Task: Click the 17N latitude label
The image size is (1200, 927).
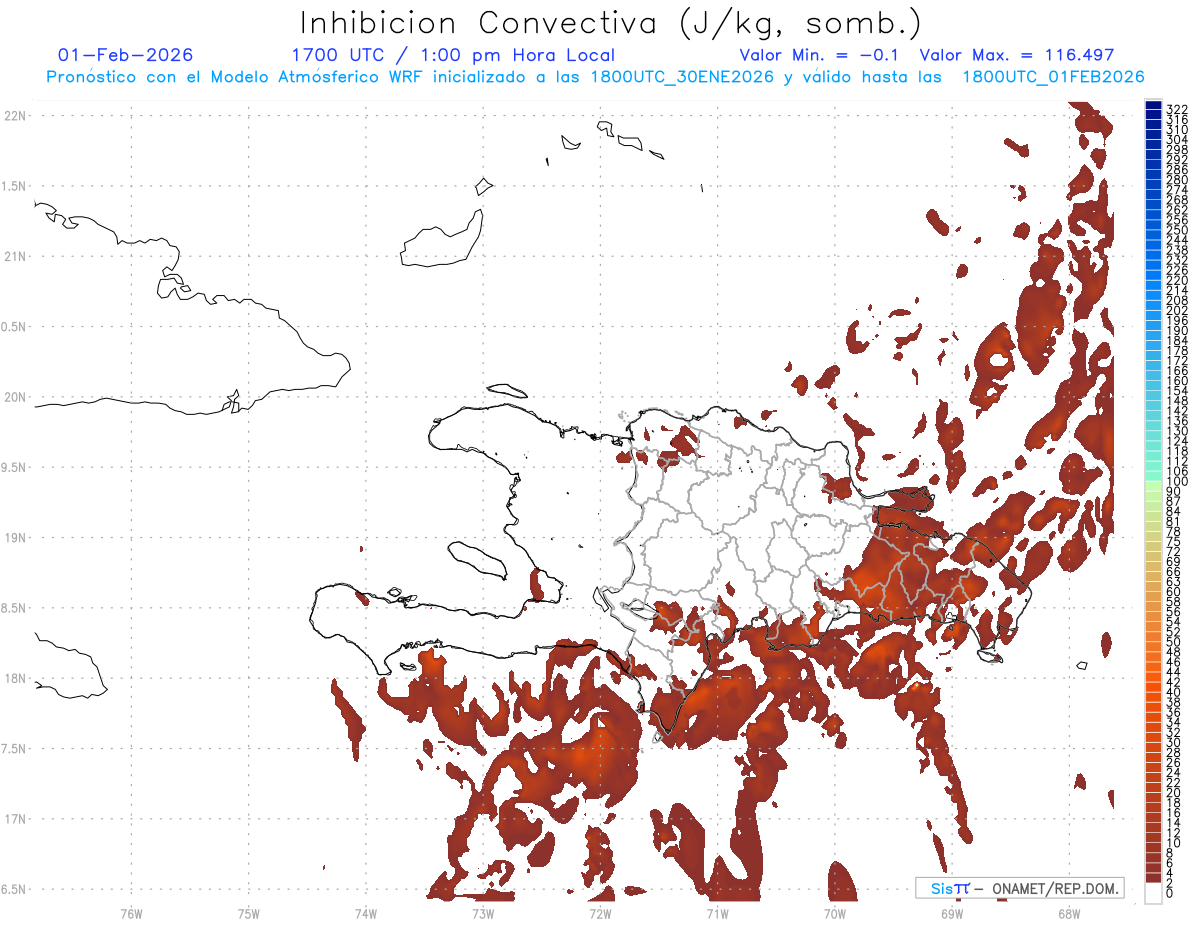Action: tap(14, 819)
